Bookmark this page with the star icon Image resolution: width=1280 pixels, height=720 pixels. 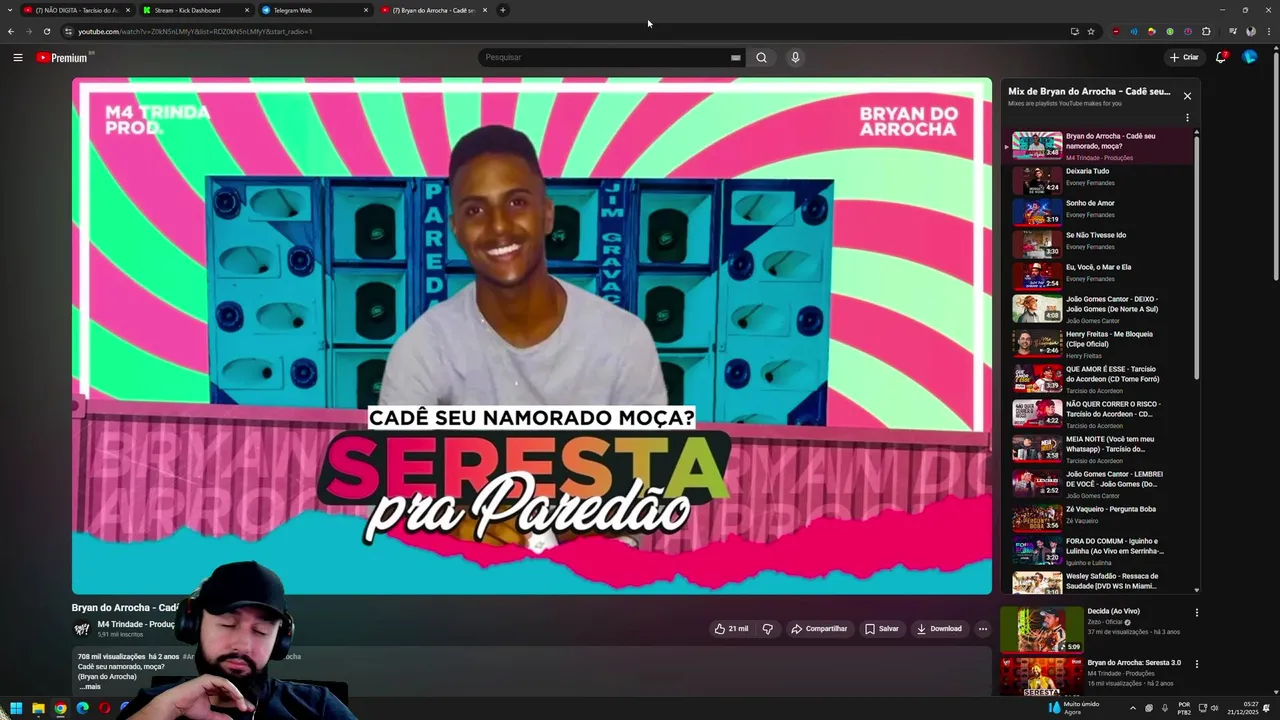pyautogui.click(x=1091, y=31)
